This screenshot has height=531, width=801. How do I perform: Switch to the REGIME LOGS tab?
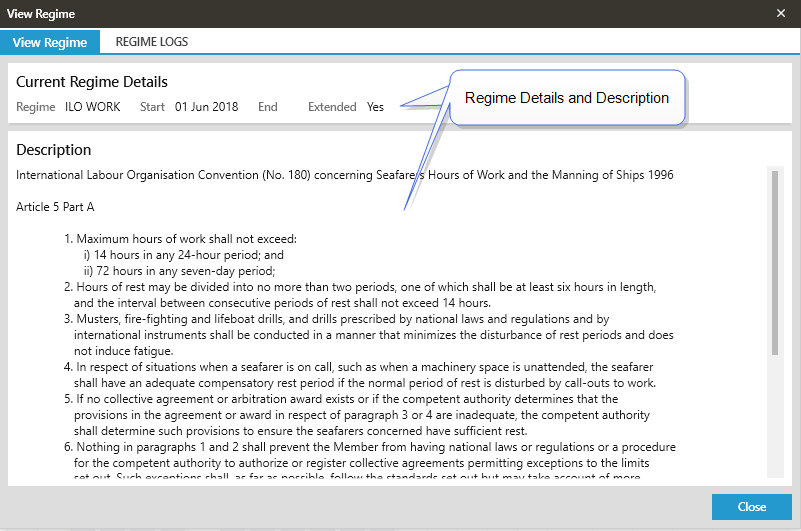click(151, 42)
